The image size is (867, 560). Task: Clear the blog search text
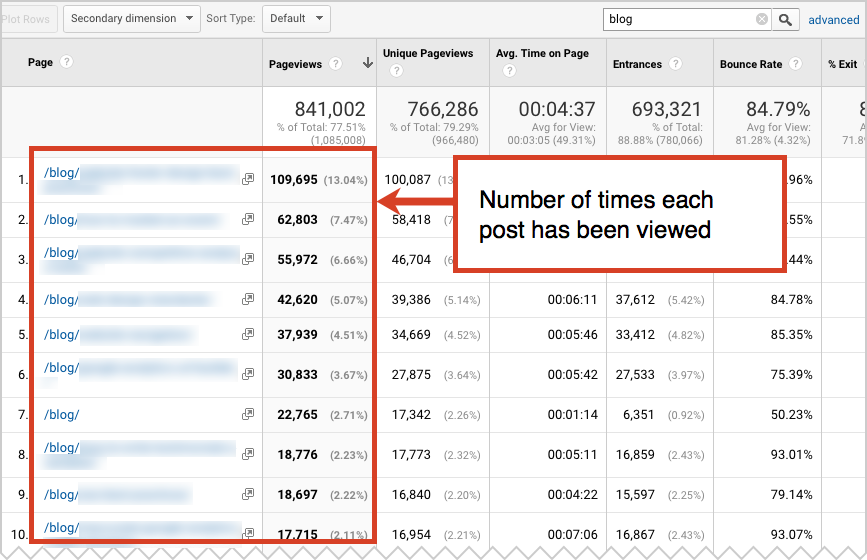click(x=762, y=19)
